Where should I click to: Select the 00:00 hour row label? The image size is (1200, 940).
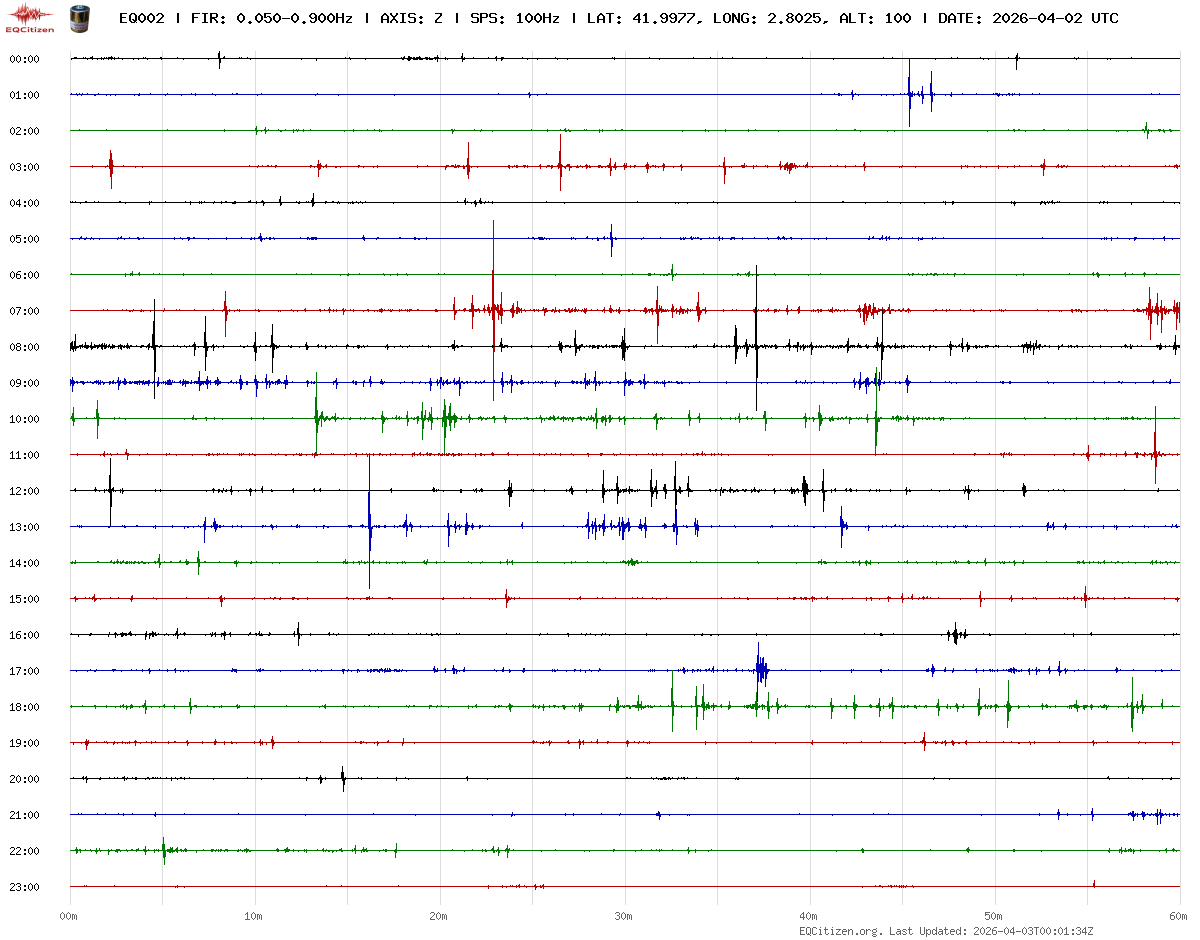pos(24,59)
